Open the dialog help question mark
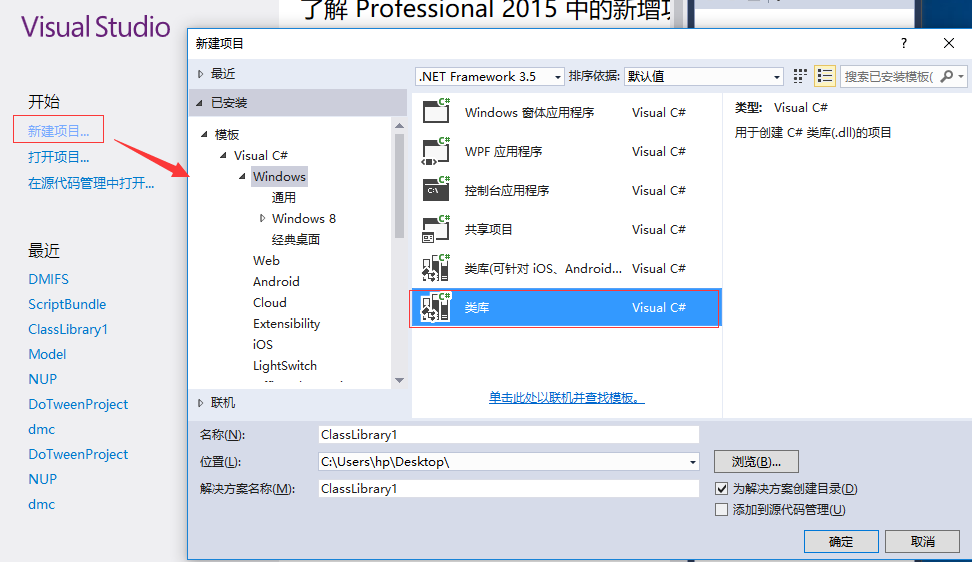 904,43
